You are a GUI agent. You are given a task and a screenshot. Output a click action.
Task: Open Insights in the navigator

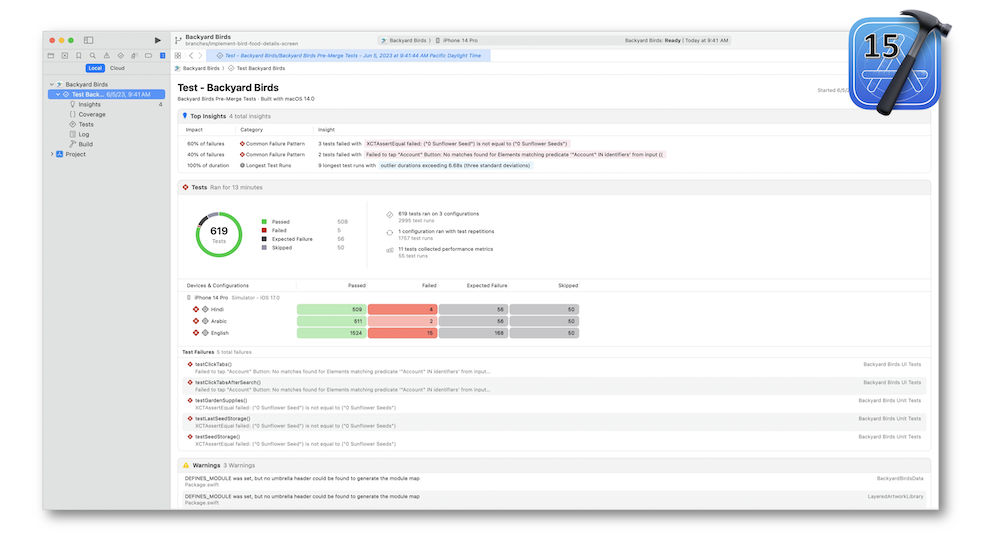coord(89,105)
